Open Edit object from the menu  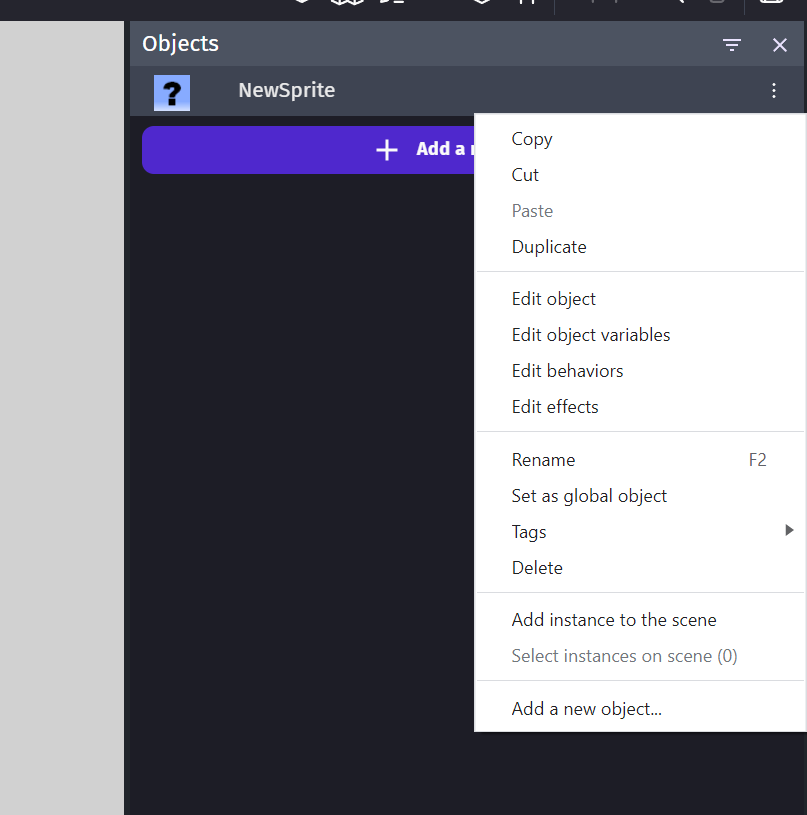pyautogui.click(x=553, y=299)
